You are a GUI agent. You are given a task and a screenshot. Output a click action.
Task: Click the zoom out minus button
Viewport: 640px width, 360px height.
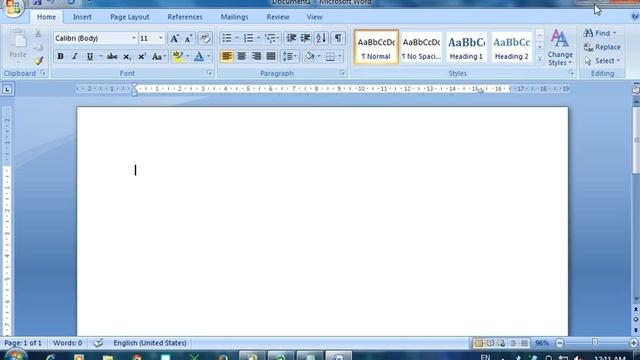560,343
